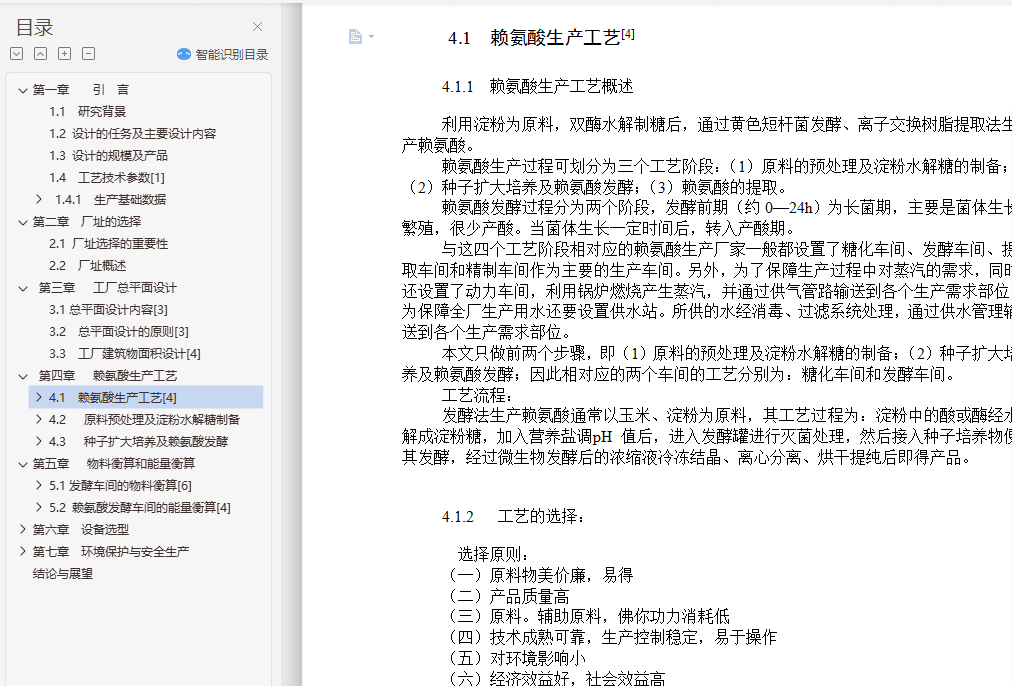Click 第一章 引言 chapter title in outline

pyautogui.click(x=81, y=90)
